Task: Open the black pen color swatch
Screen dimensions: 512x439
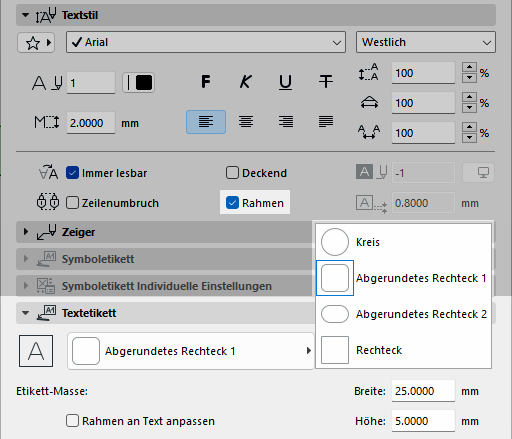Action: point(138,82)
